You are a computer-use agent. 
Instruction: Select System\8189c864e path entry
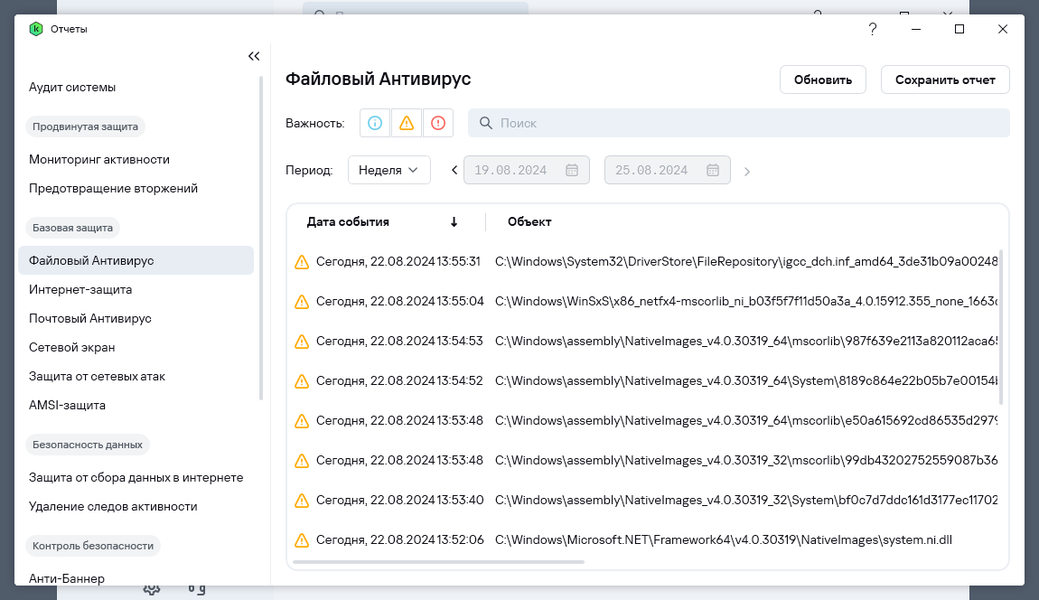click(x=746, y=381)
